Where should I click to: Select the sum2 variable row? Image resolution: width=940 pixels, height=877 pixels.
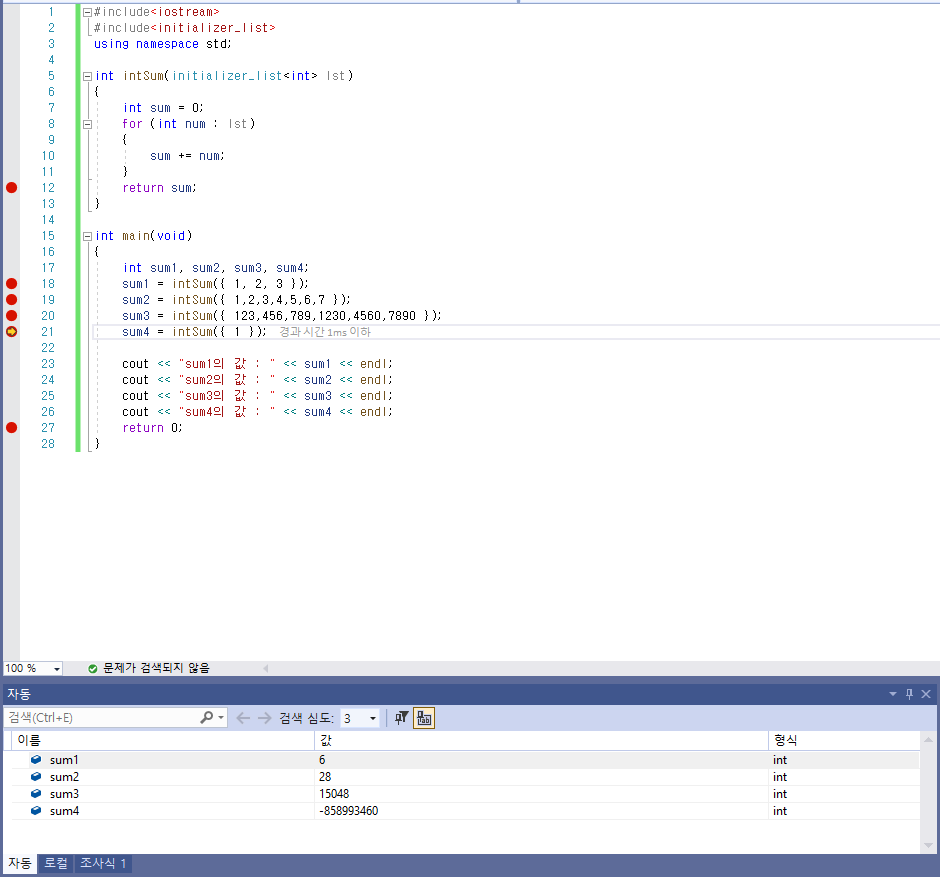click(465, 777)
